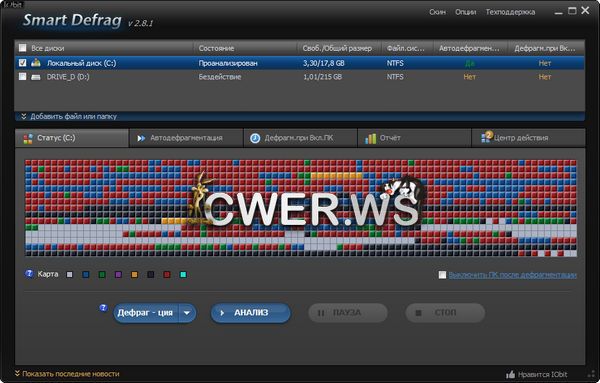Open the Техподдержка menu
The width and height of the screenshot is (600, 383).
(x=510, y=12)
